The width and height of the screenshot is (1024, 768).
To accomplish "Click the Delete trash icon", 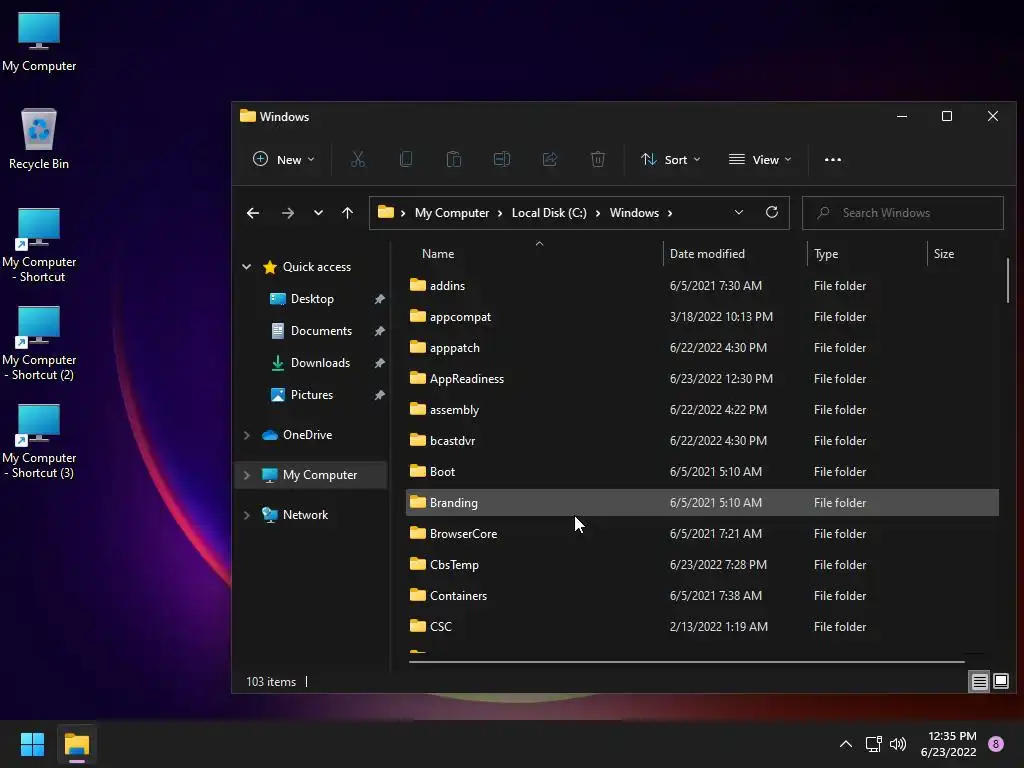I will [598, 159].
